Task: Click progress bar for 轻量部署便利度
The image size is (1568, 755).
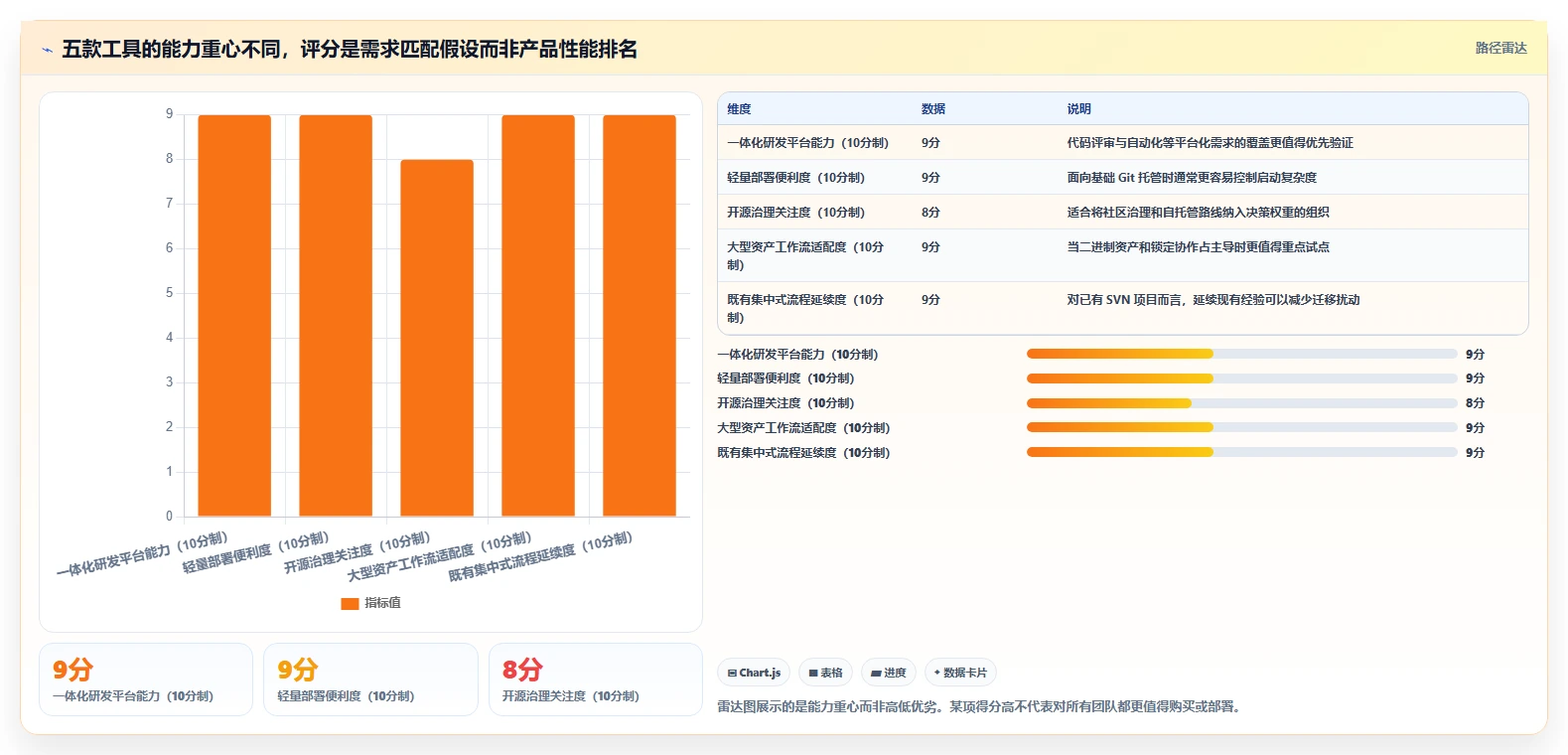Action: (x=1241, y=378)
